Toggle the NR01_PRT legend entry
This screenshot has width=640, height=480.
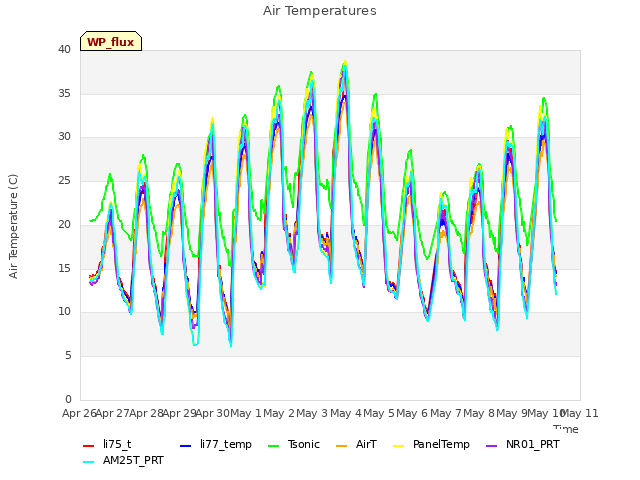(523, 444)
